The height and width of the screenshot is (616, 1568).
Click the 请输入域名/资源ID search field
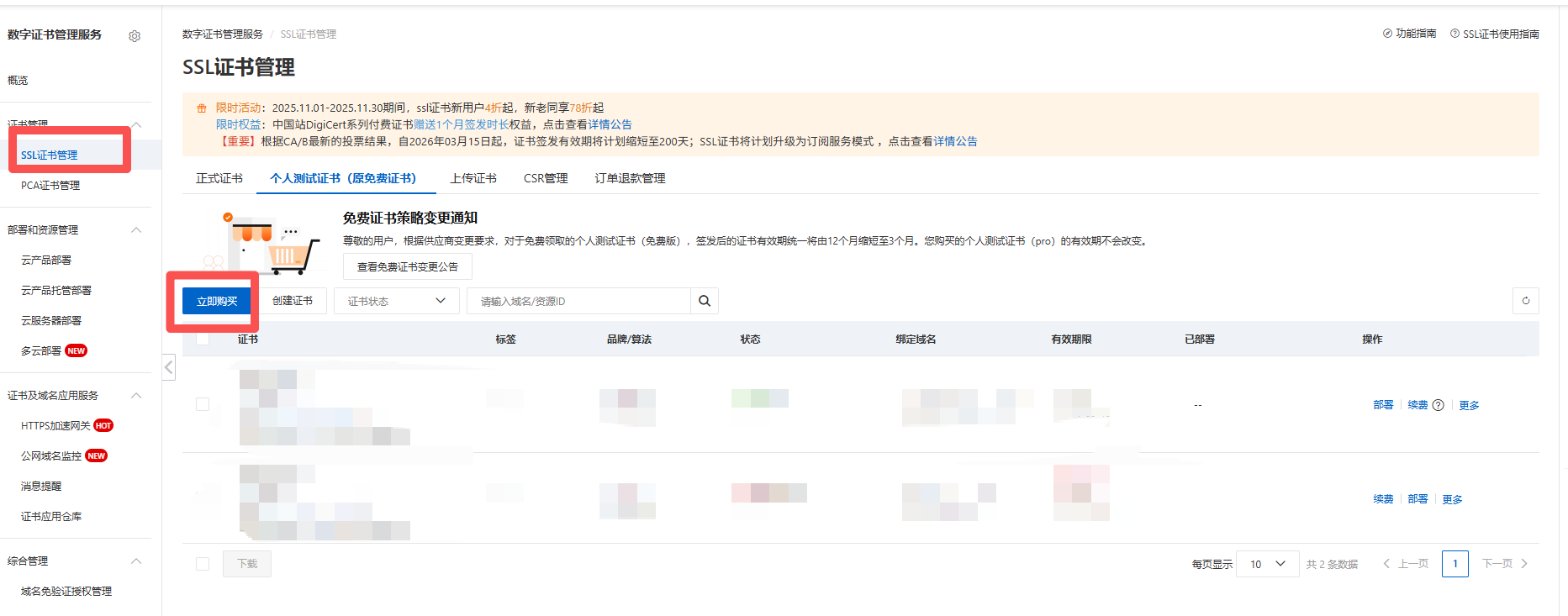(578, 301)
